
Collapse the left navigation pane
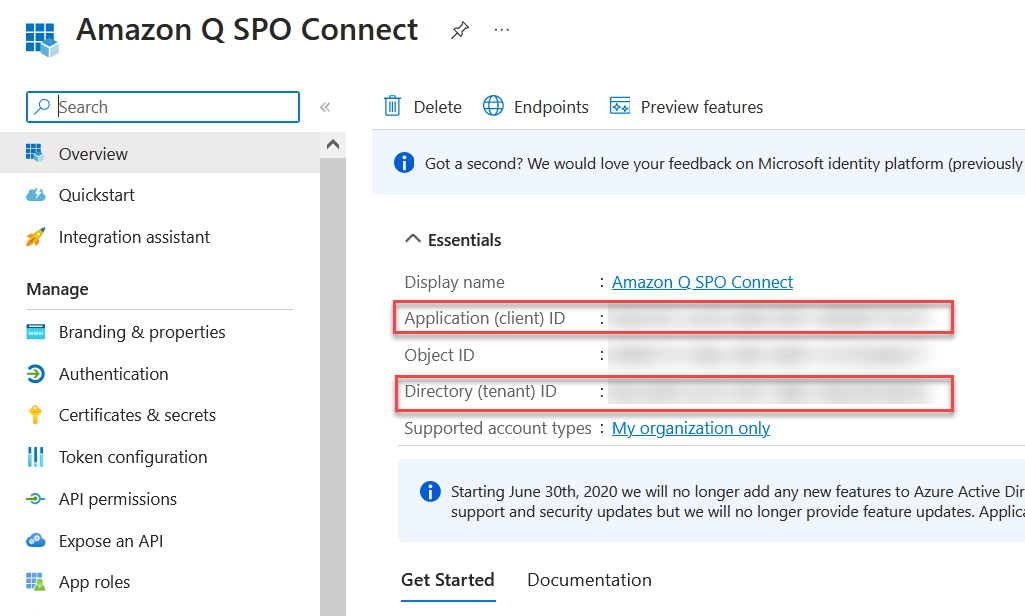324,106
